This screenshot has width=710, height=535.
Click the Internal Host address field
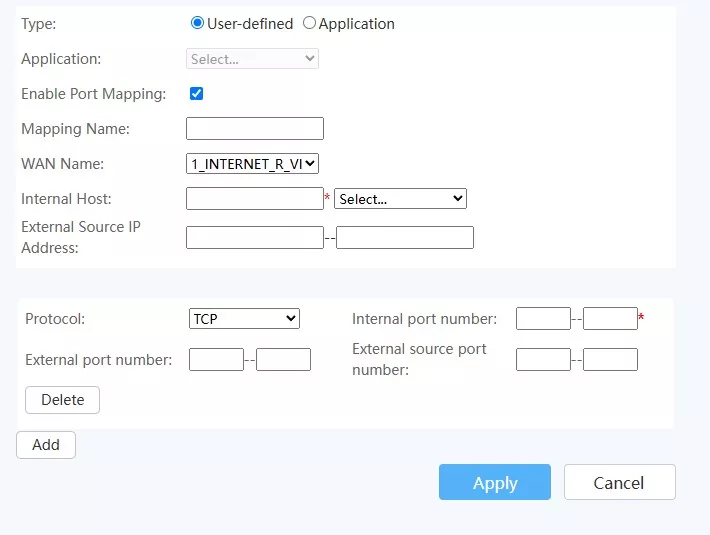coord(255,199)
